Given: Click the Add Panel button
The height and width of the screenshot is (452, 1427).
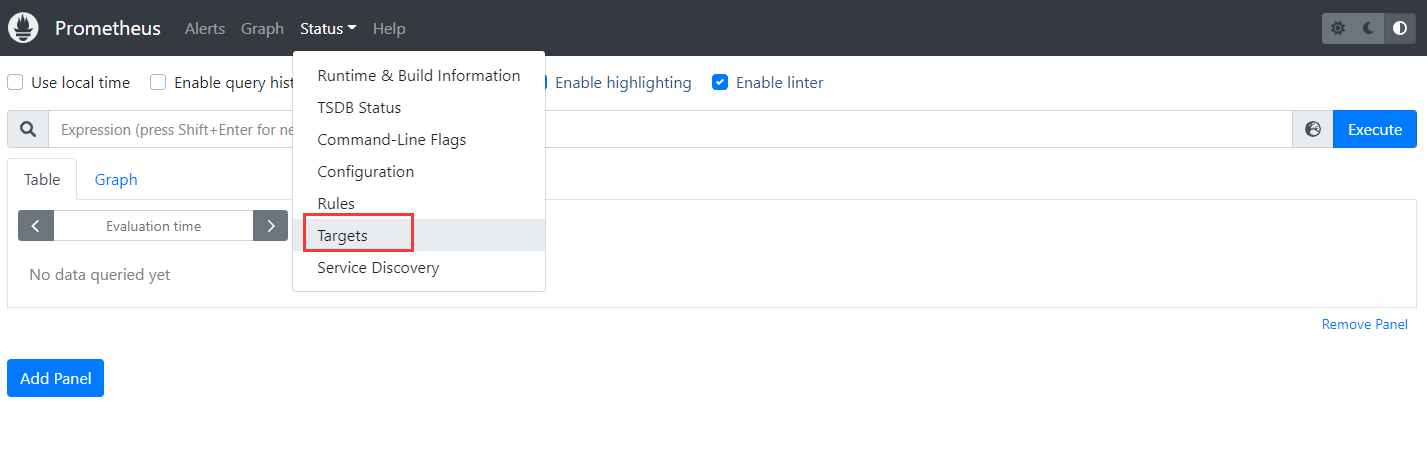Looking at the screenshot, I should tap(55, 378).
